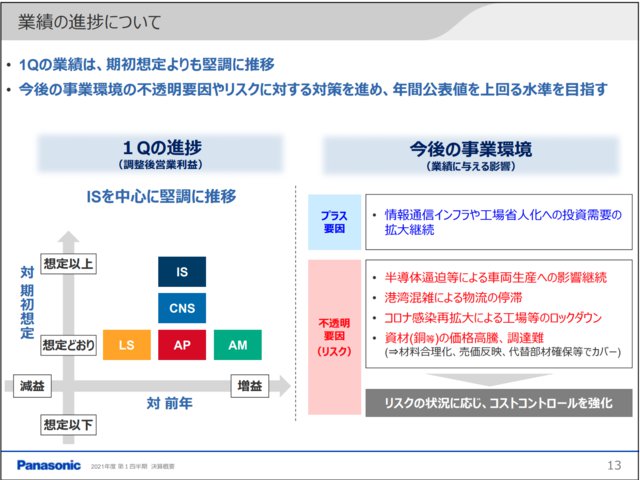Image resolution: width=640 pixels, height=480 pixels.
Task: Click the page number 13
Action: point(614,465)
